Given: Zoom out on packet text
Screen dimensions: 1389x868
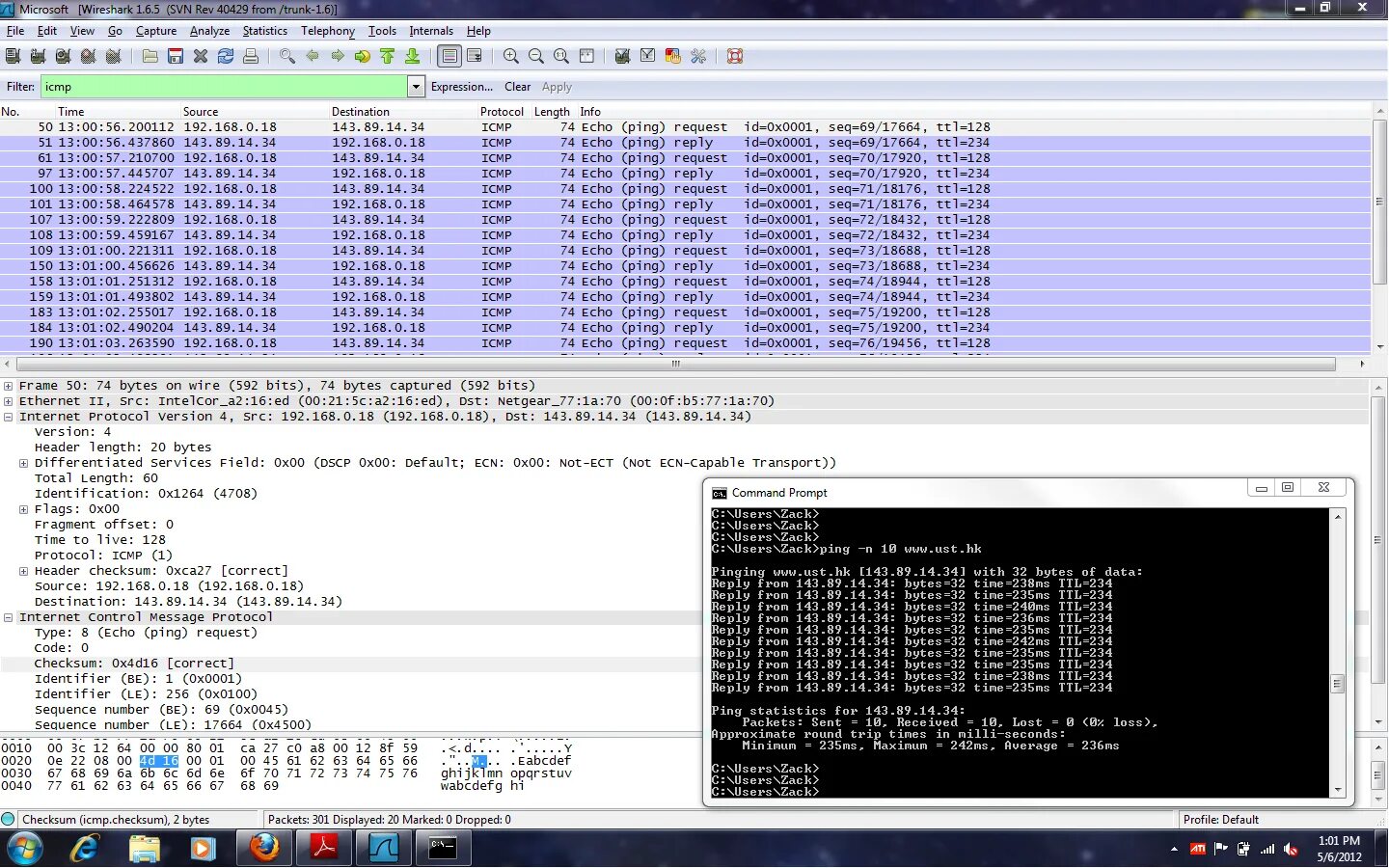Looking at the screenshot, I should [536, 56].
